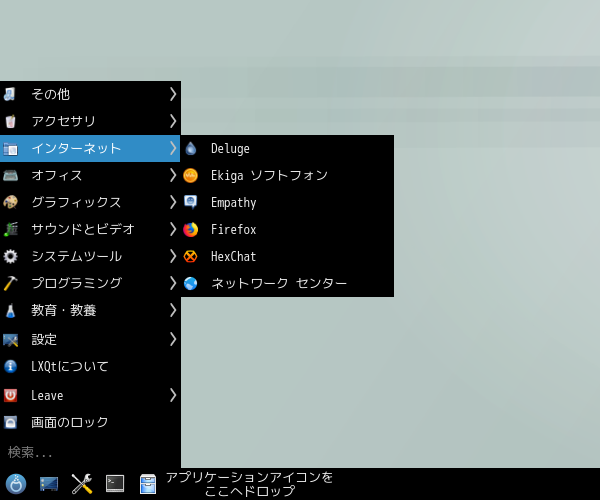
Task: Click the Empathy chat bubble icon
Action: coord(191,202)
